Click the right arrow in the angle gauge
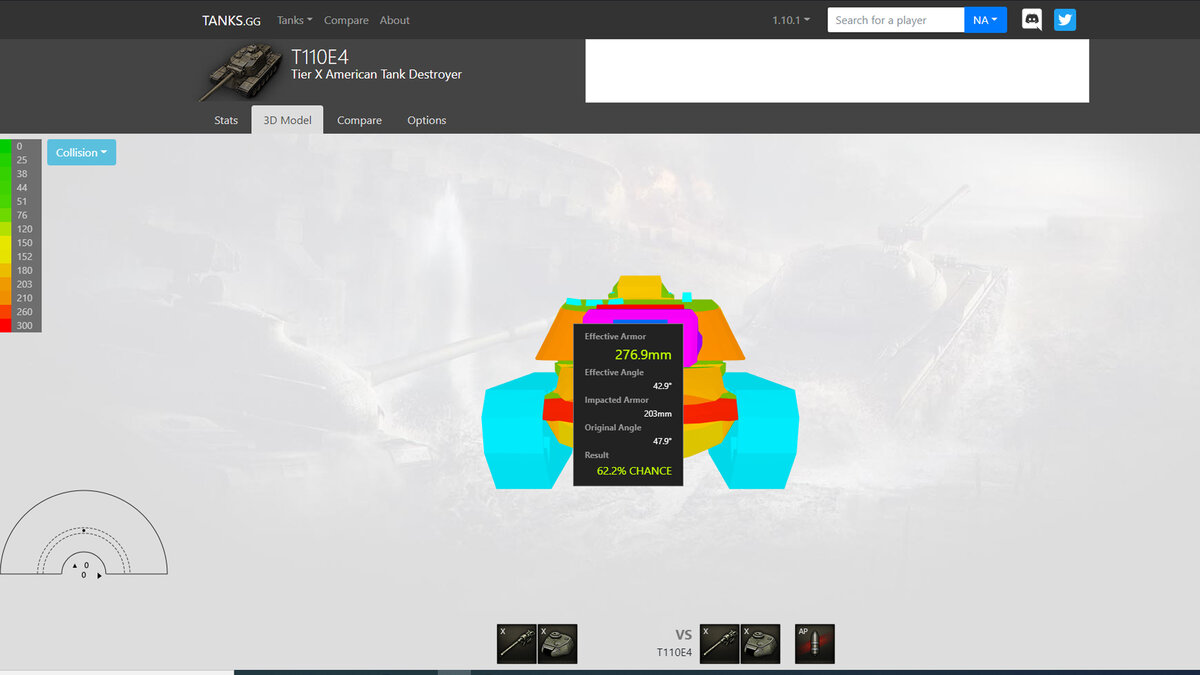 click(x=99, y=575)
